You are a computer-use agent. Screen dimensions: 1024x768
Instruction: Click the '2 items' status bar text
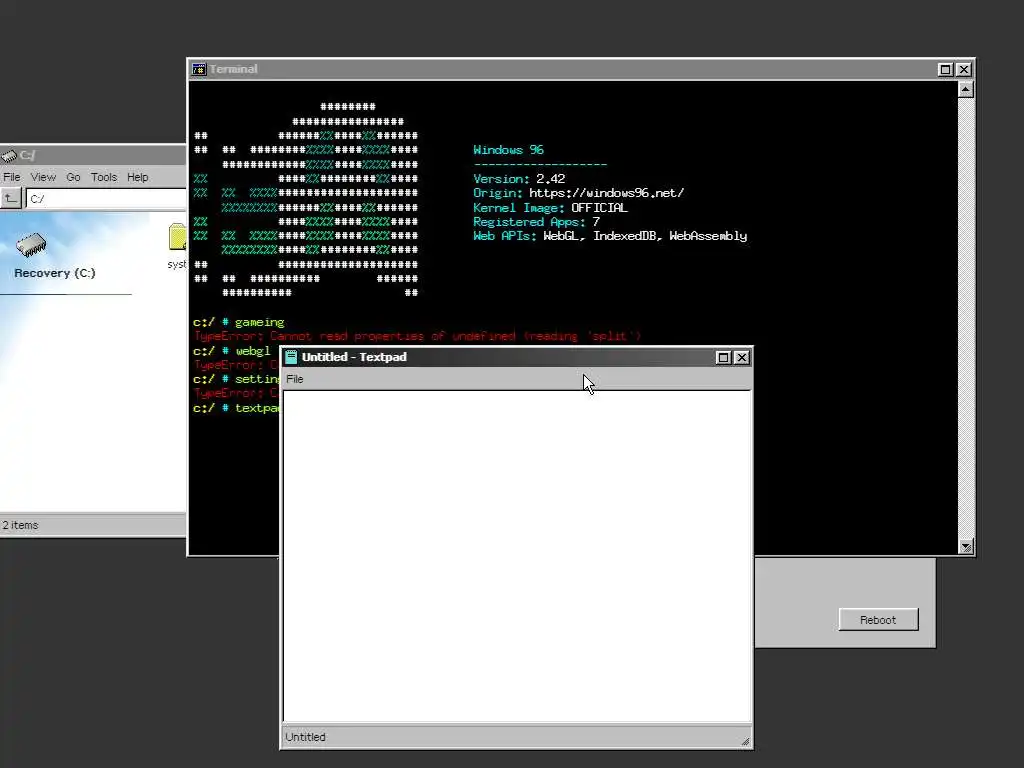point(20,525)
